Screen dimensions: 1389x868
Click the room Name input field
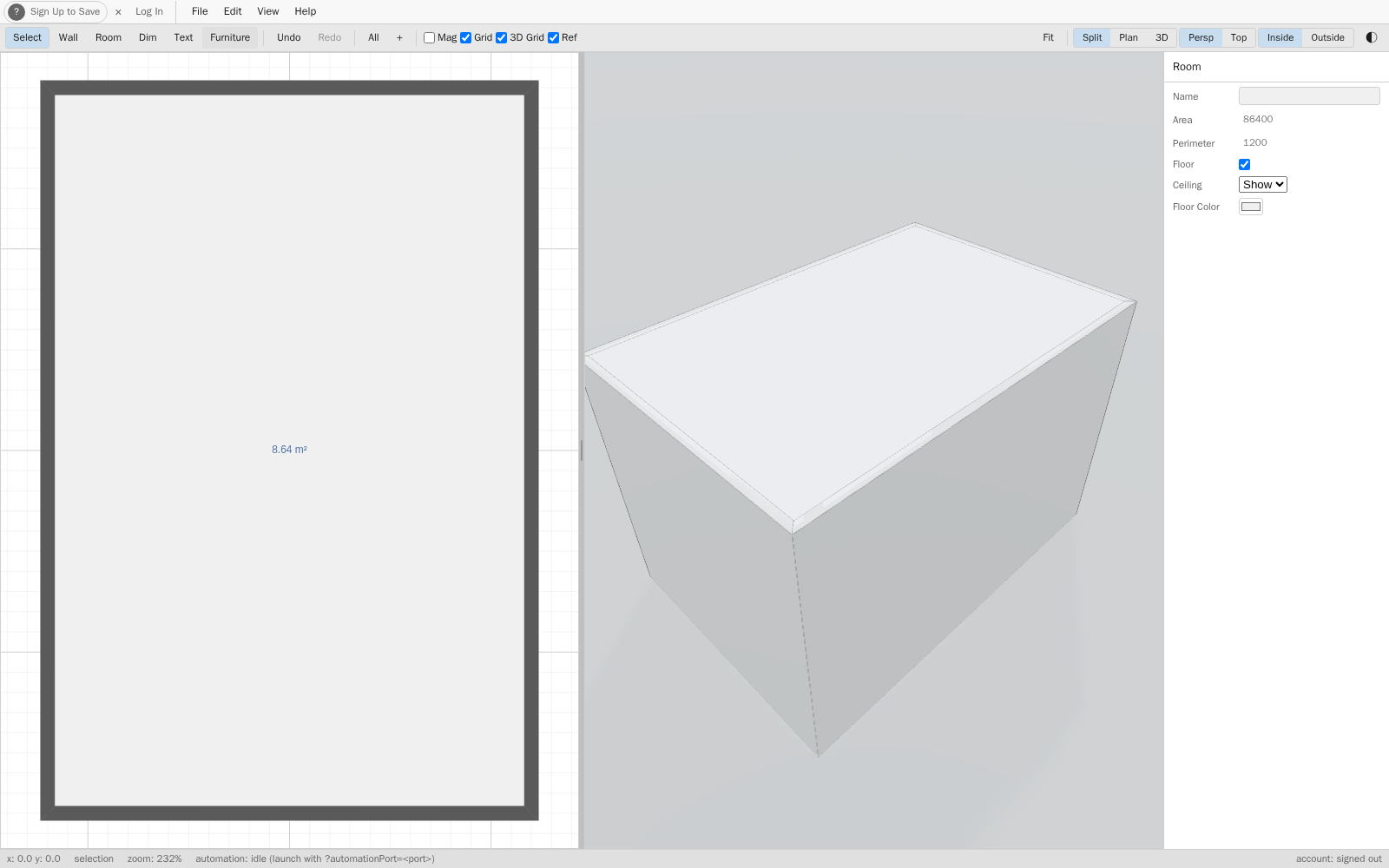click(x=1309, y=96)
